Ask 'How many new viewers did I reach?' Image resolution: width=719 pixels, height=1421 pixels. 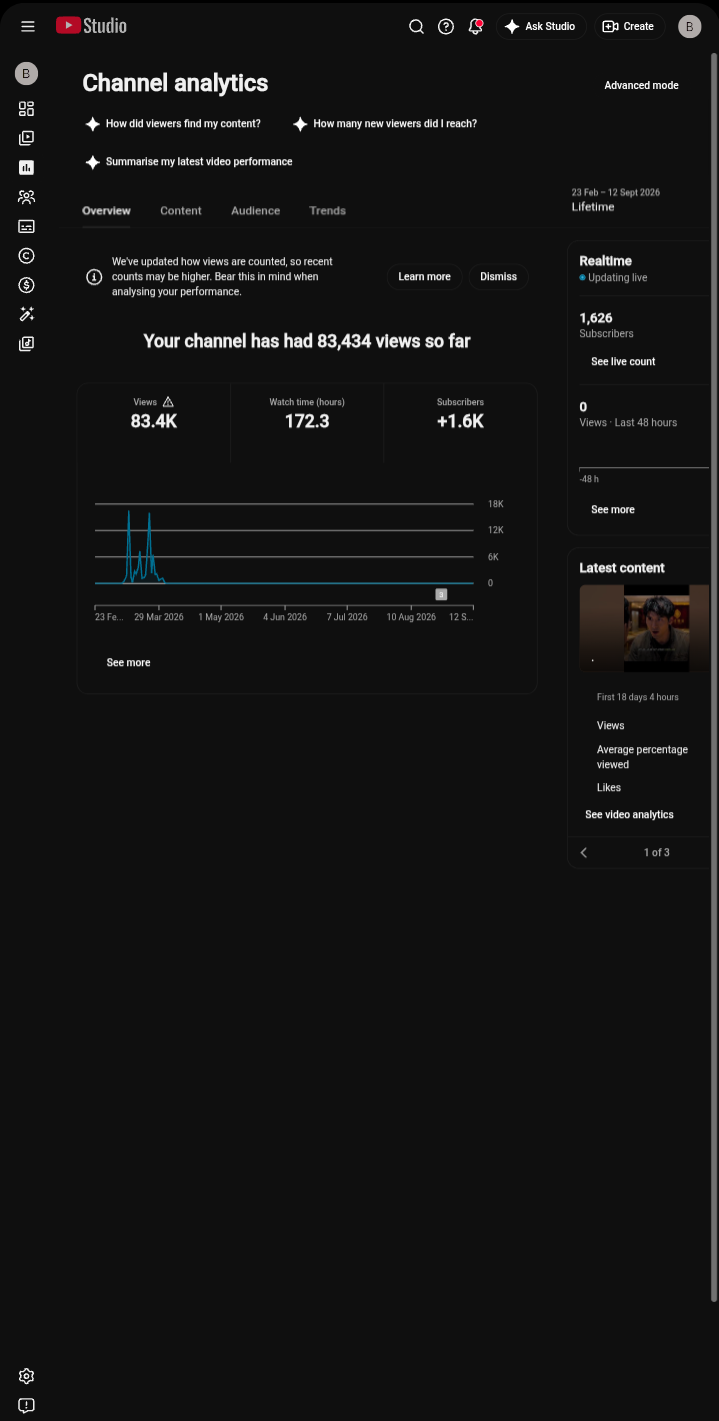tap(385, 124)
